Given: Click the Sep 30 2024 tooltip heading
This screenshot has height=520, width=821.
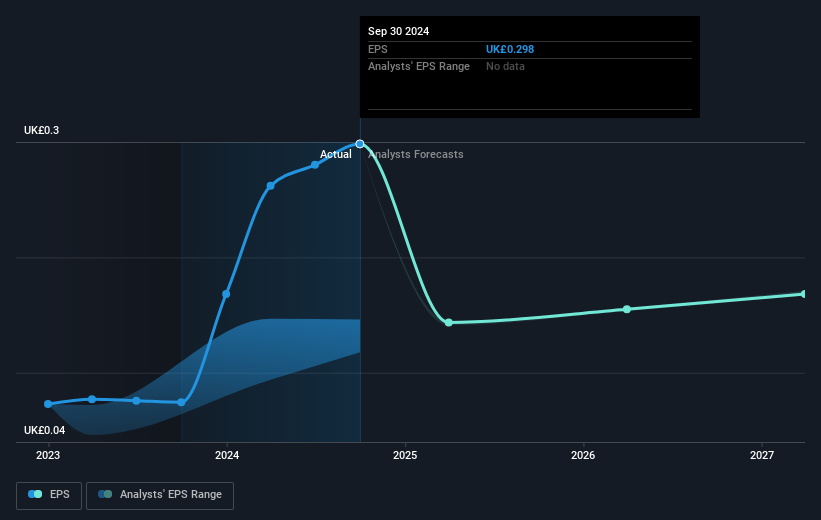Looking at the screenshot, I should coord(398,31).
